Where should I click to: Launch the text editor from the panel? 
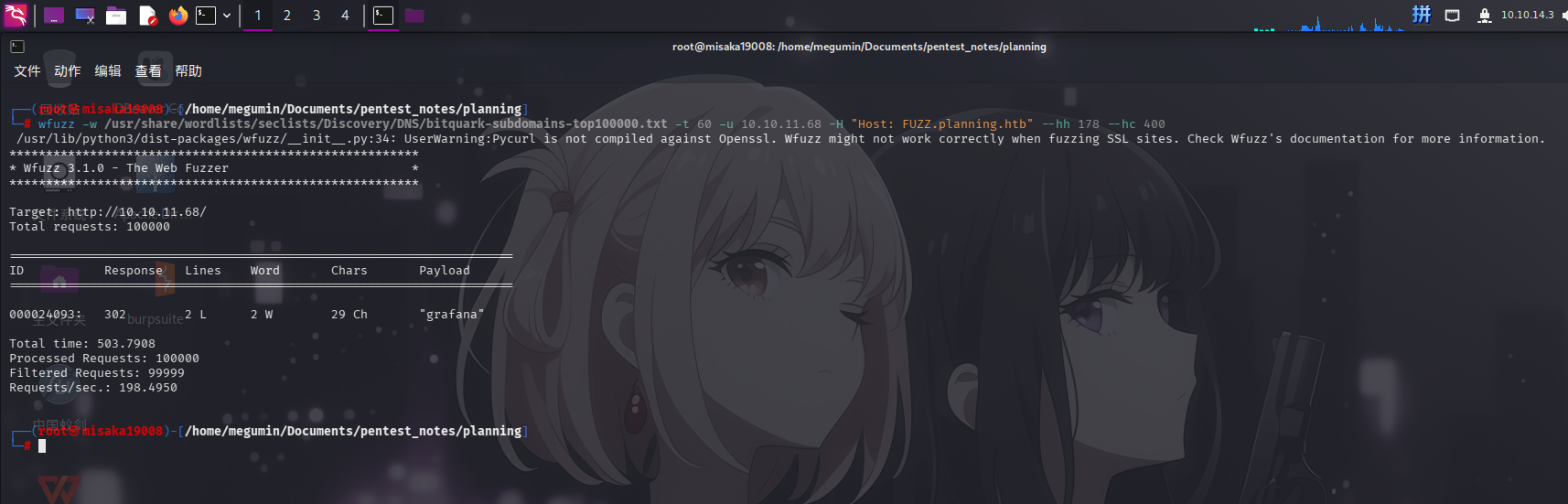pos(147,16)
